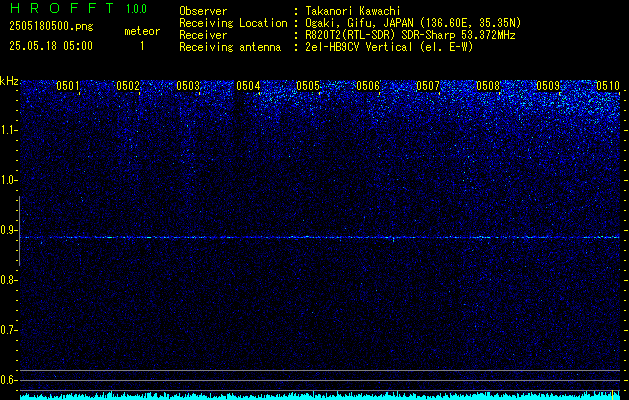
Task: Click location Ogaki, Gifu, JAPAN text
Action: click(x=413, y=23)
